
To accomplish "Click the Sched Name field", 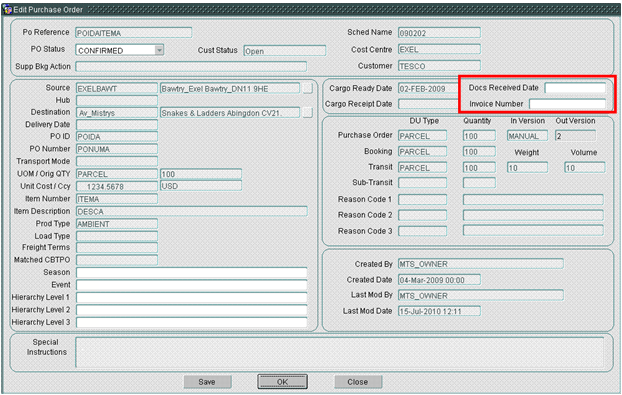I will [x=439, y=33].
